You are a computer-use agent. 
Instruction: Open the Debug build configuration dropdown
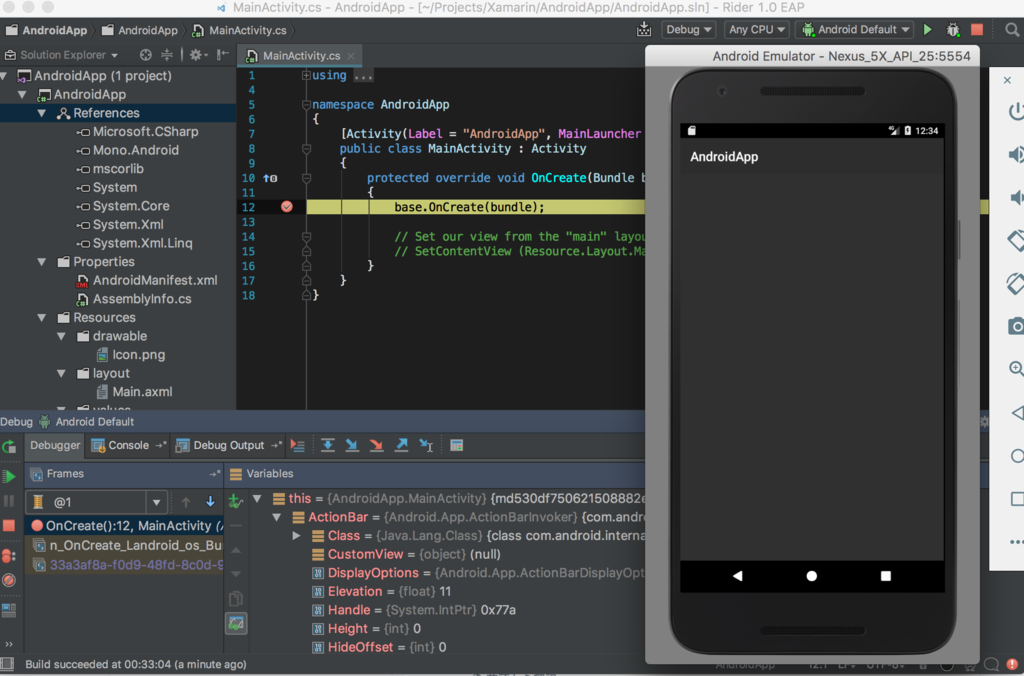point(689,29)
